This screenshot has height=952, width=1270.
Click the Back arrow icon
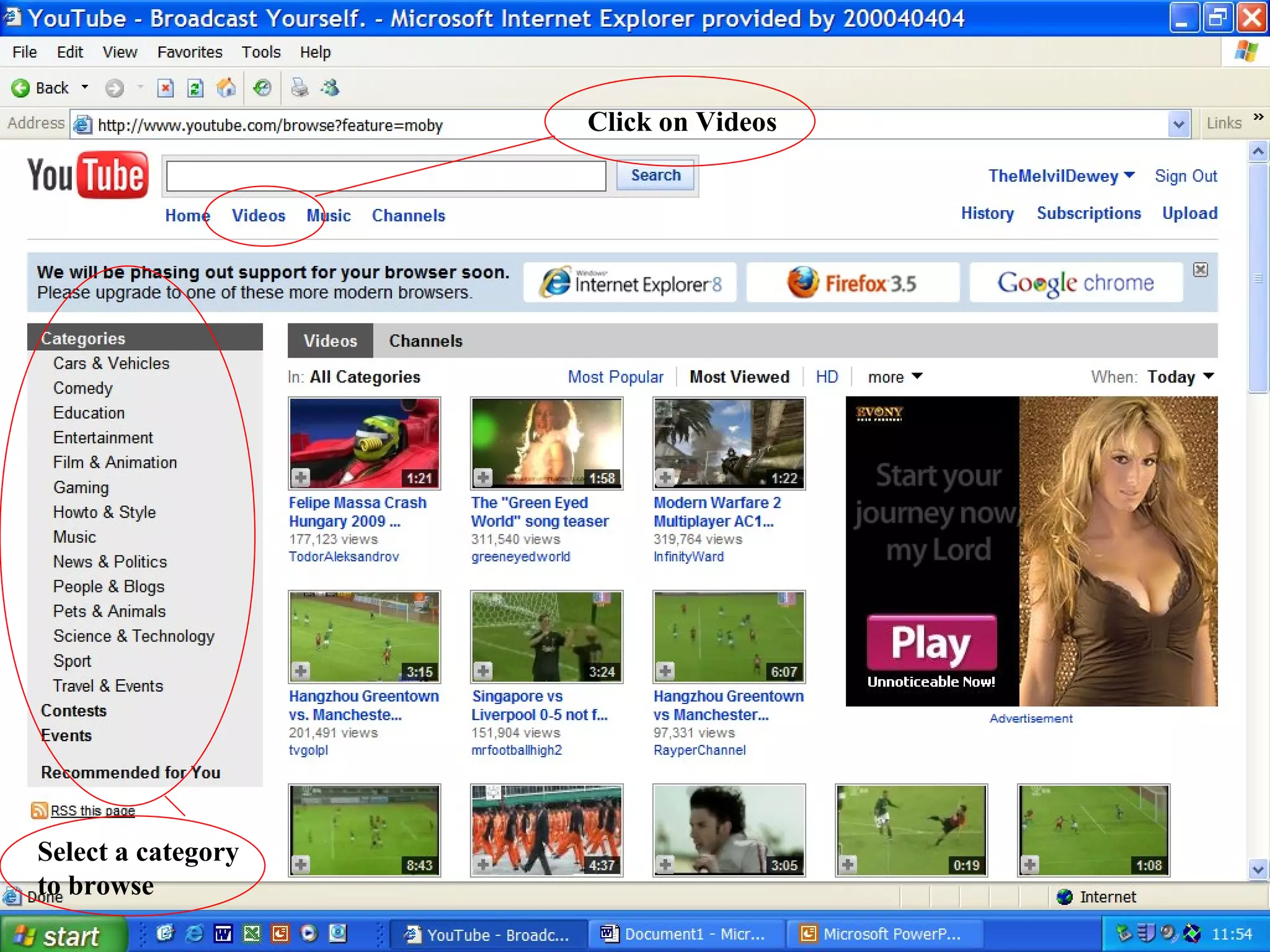tap(20, 88)
